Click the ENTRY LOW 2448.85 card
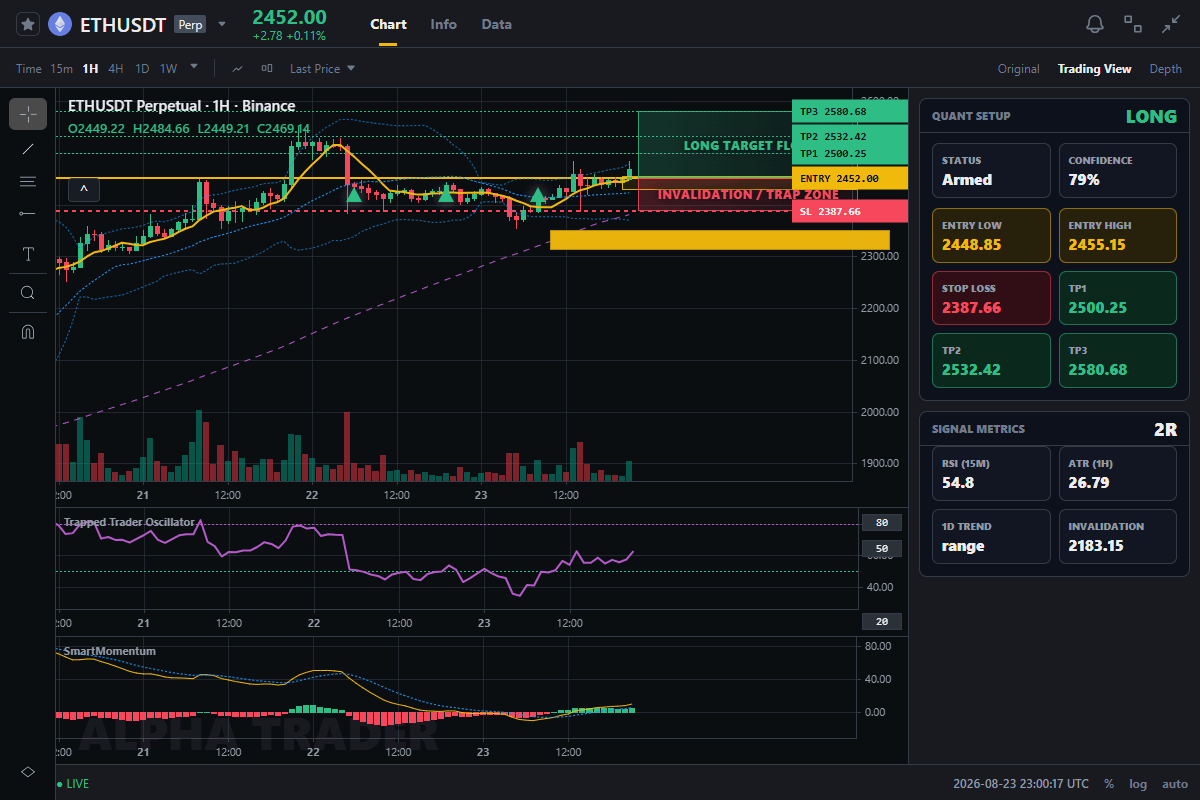Viewport: 1200px width, 800px height. click(991, 235)
